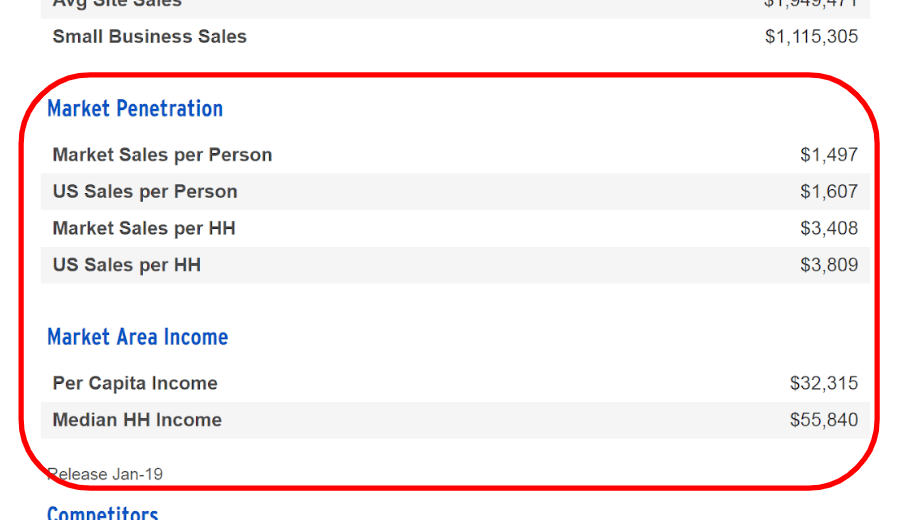This screenshot has height=520, width=908.
Task: Click the $55,840 median income value
Action: [823, 420]
